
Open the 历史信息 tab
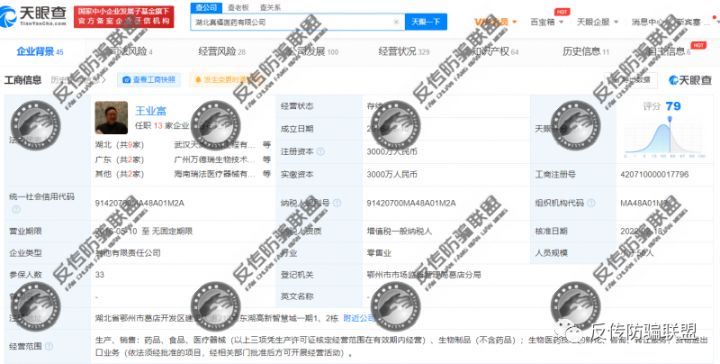pos(585,52)
